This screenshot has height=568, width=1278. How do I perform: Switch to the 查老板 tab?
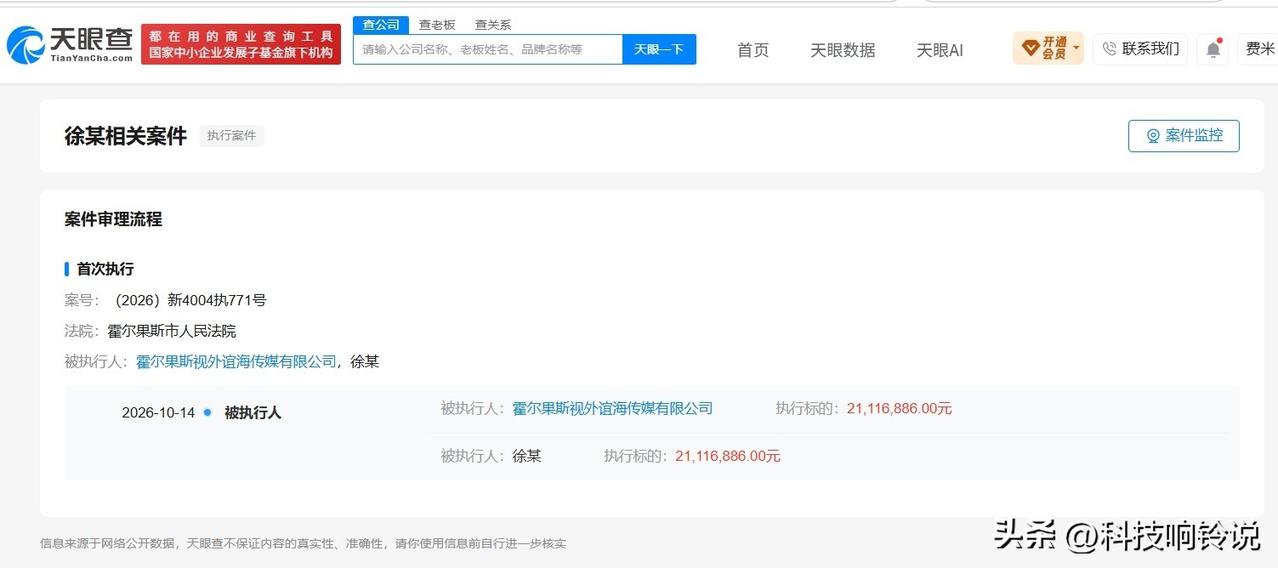pos(437,25)
